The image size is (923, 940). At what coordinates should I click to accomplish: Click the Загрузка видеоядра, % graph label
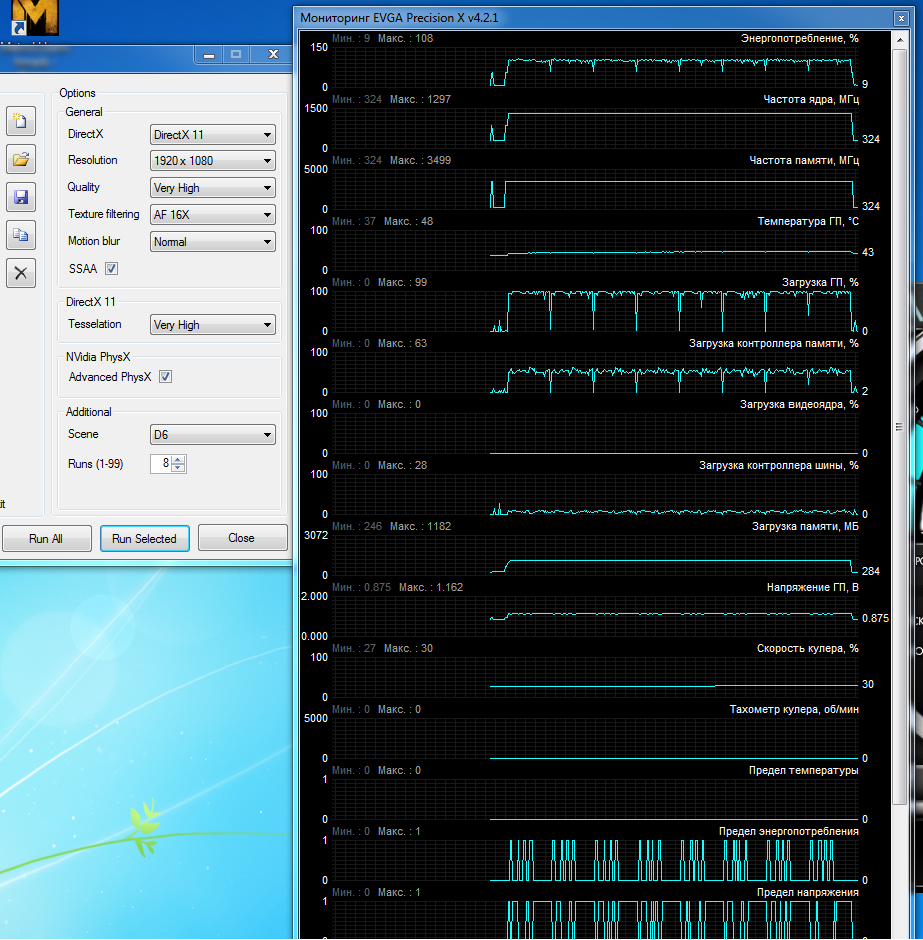coord(799,405)
